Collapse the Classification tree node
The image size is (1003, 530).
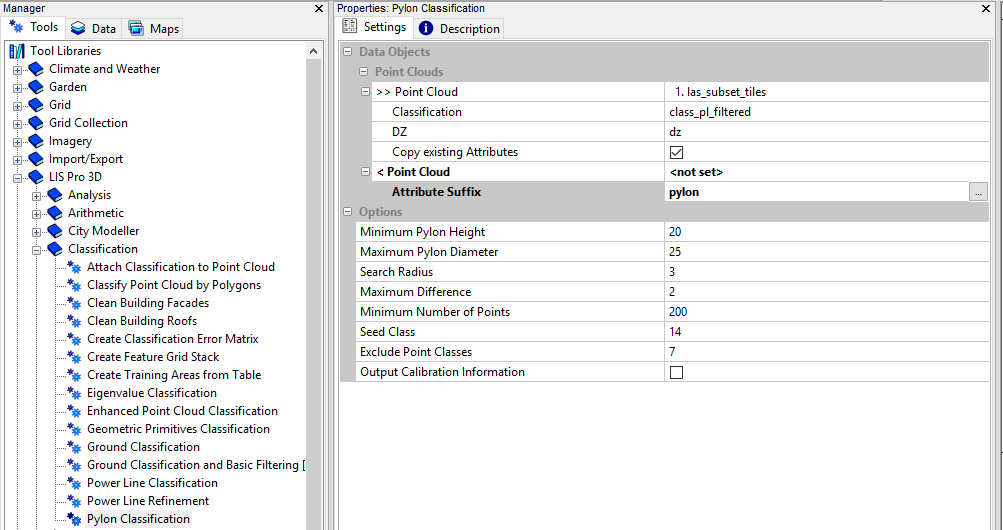[x=36, y=250]
